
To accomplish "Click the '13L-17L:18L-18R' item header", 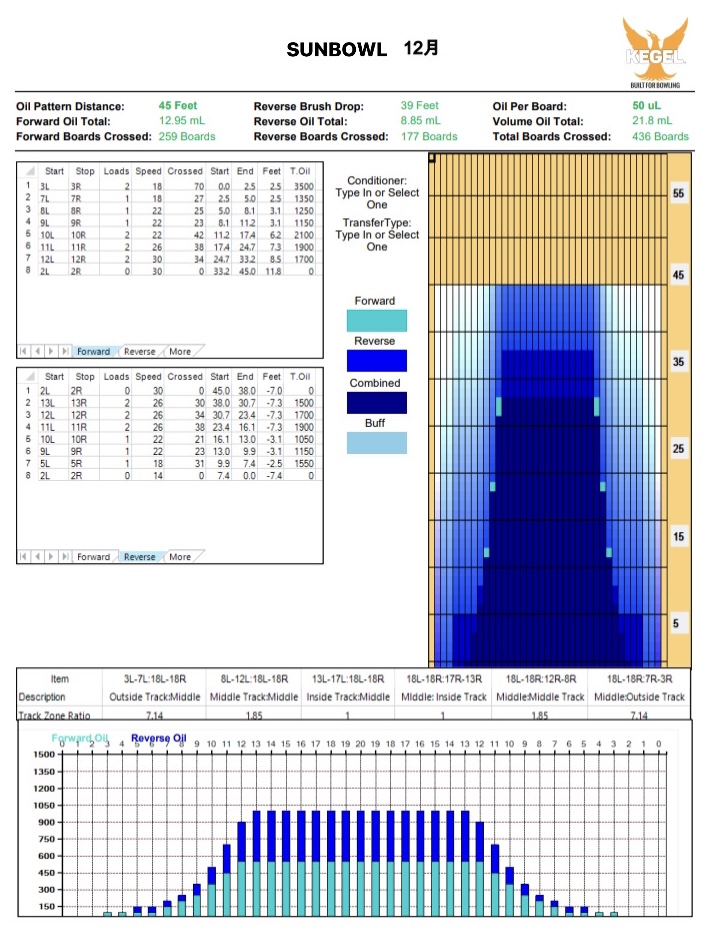I will (348, 679).
